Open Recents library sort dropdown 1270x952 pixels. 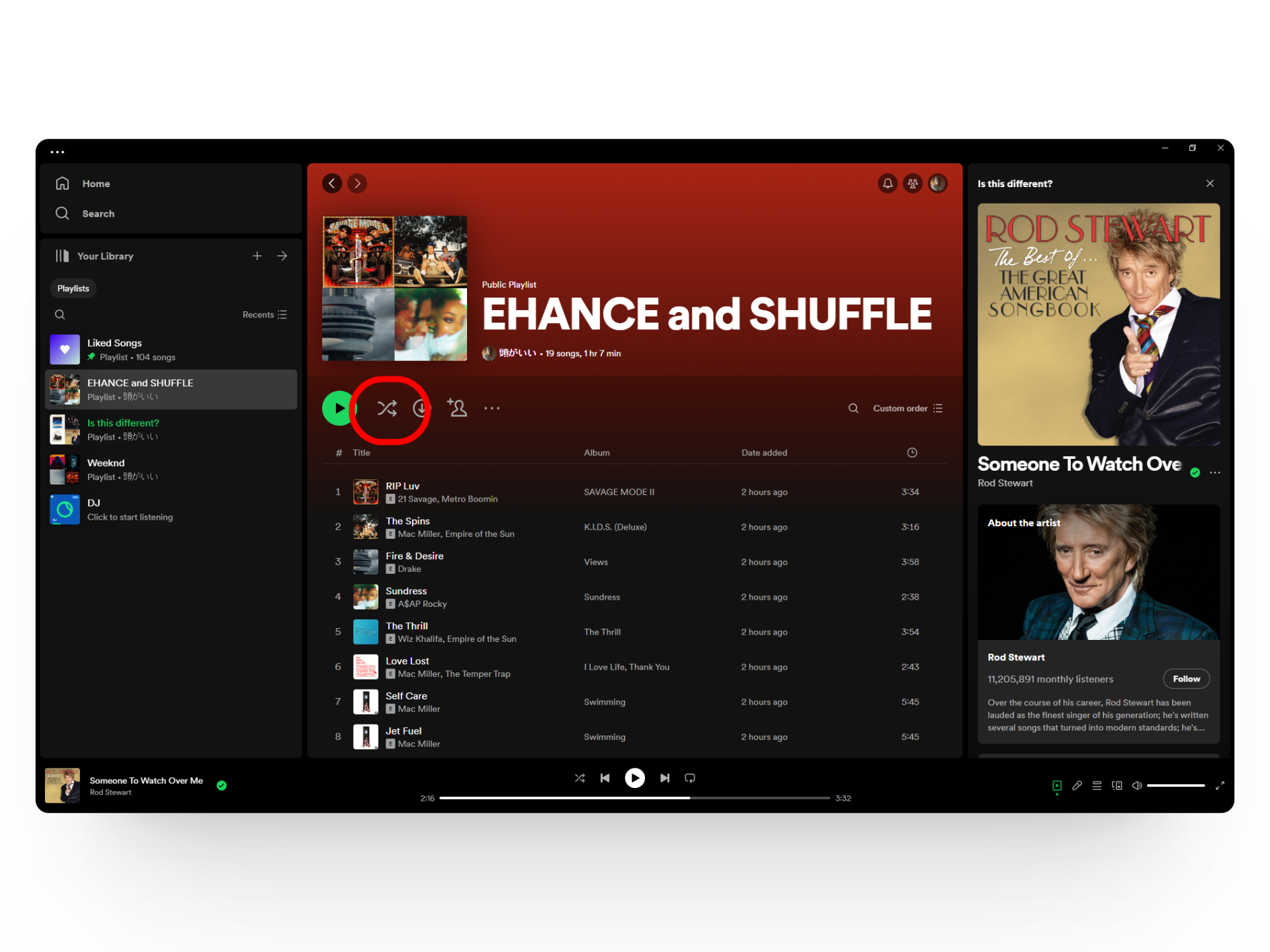[x=264, y=315]
